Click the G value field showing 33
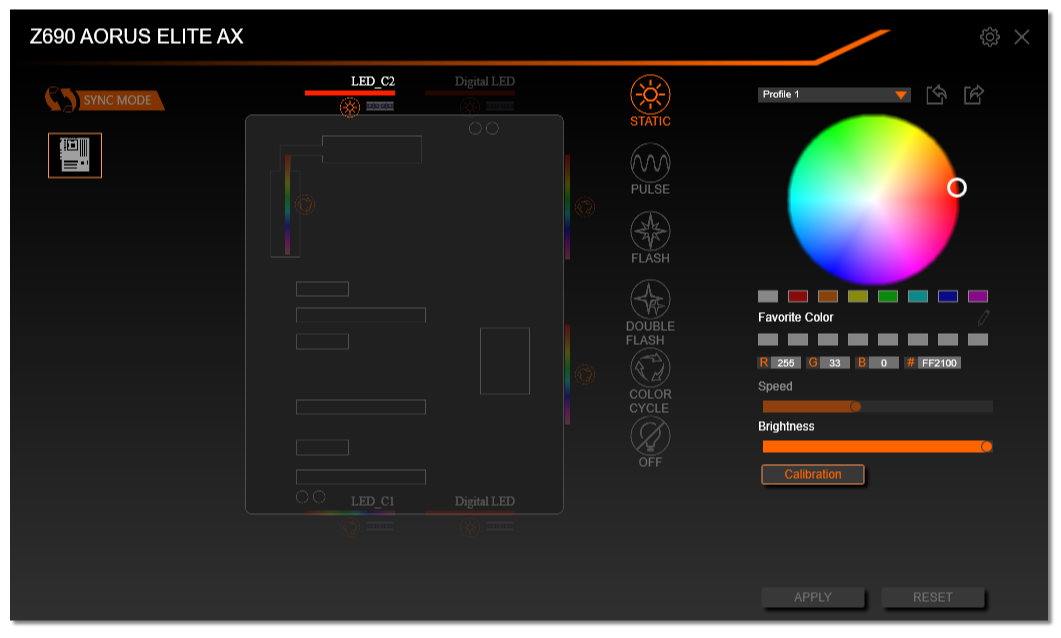 pos(835,363)
